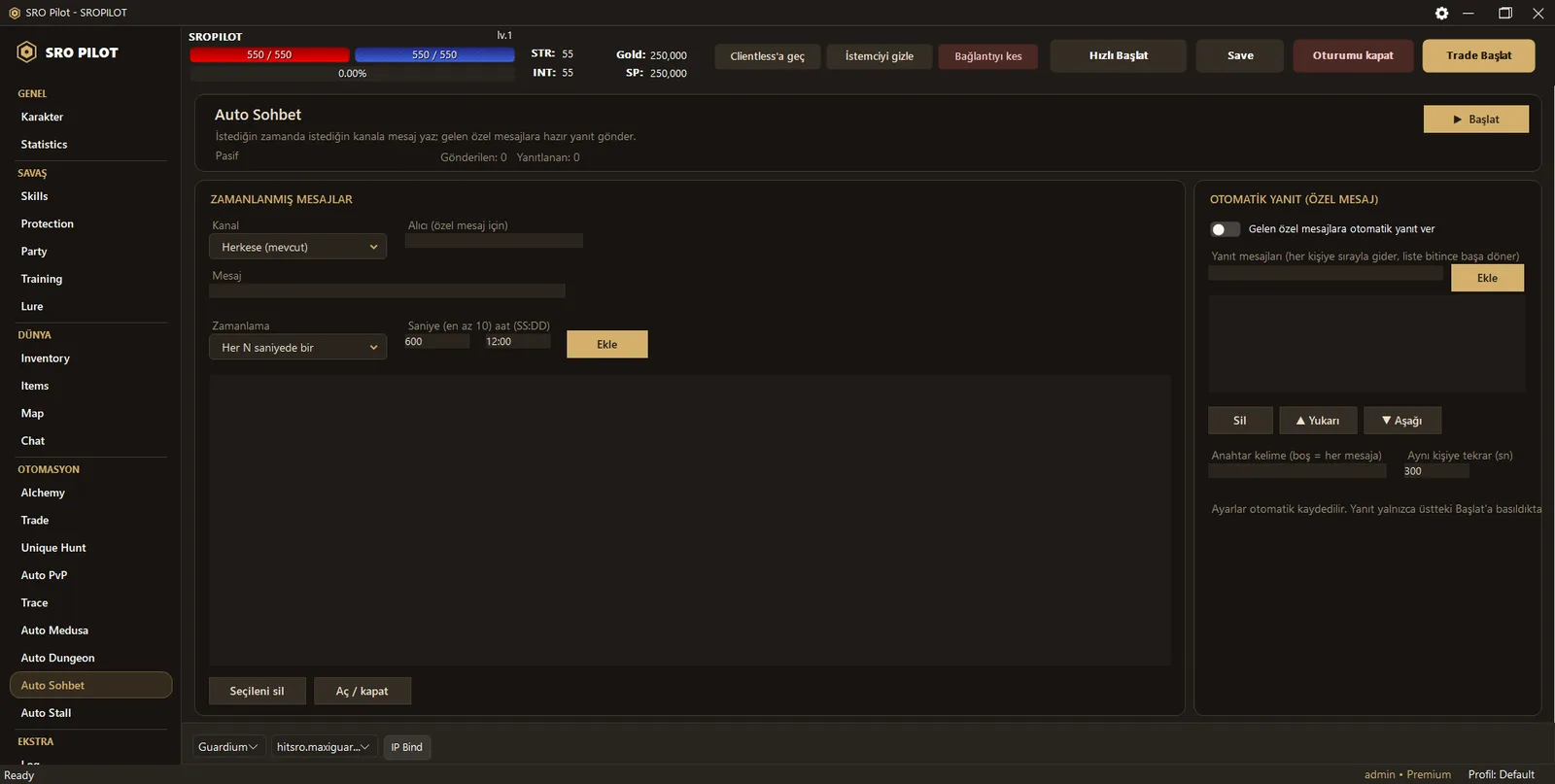This screenshot has width=1555, height=784.
Task: Go to Skills page
Action: tap(34, 196)
